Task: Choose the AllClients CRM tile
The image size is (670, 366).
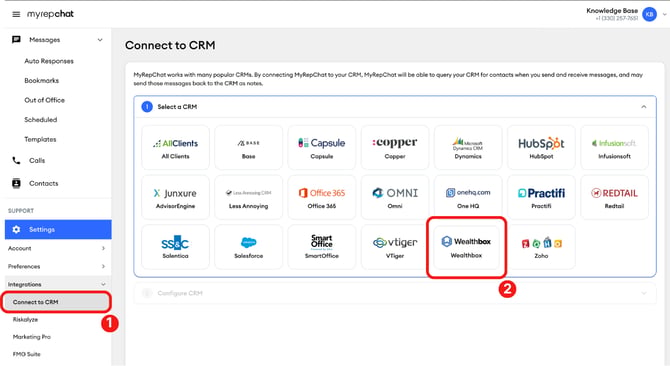Action: 175,147
